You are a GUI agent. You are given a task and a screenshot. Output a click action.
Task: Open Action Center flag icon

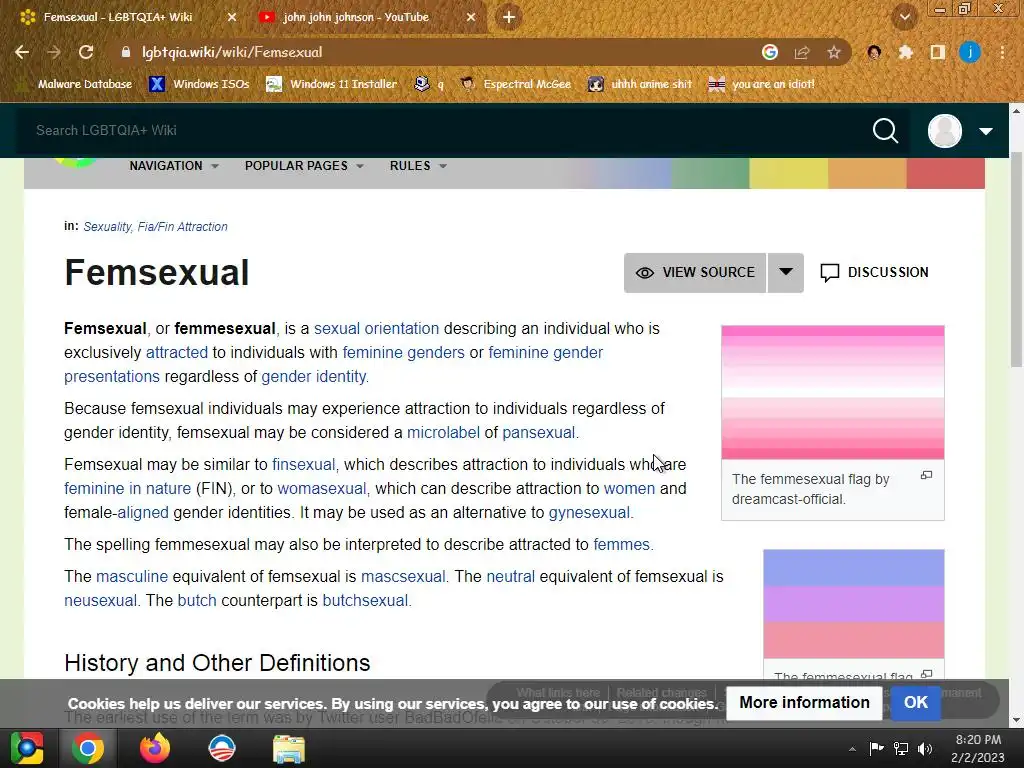pos(876,748)
